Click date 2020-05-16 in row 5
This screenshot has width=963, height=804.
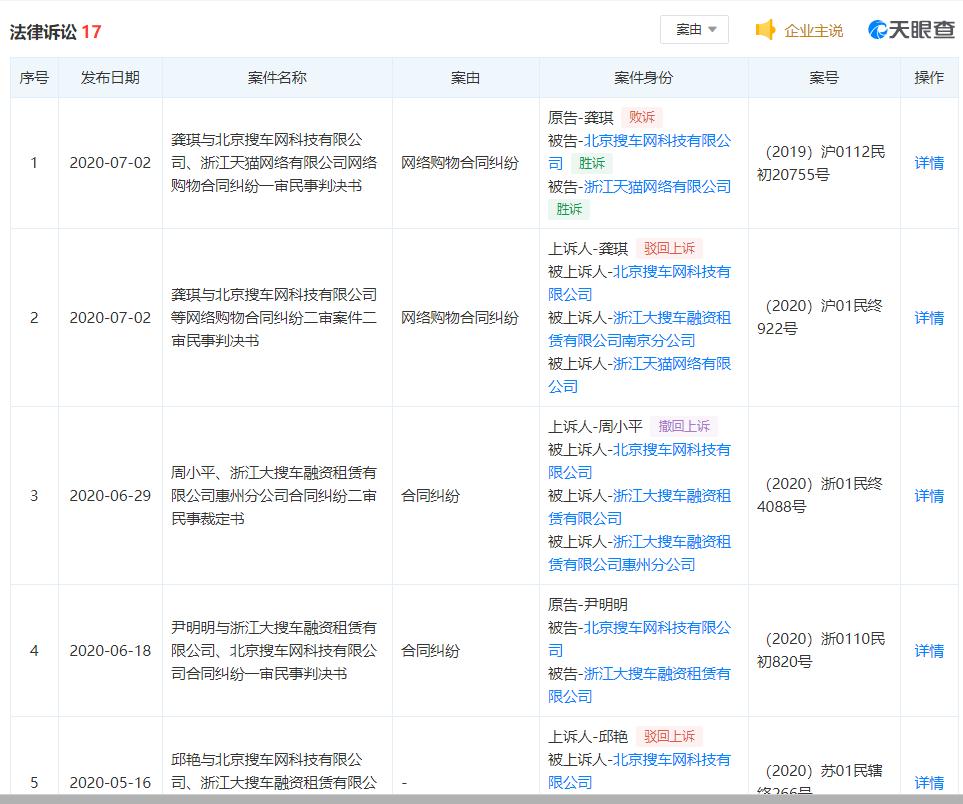point(110,783)
